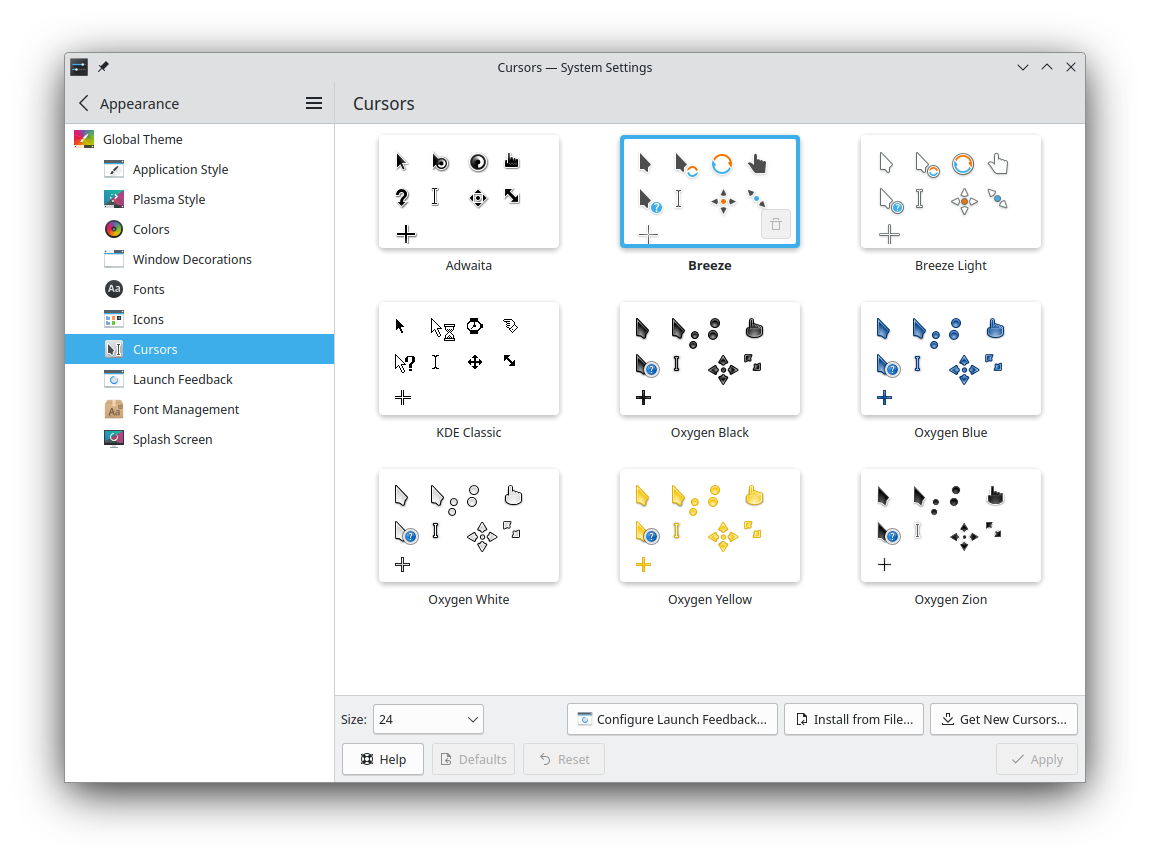Select the Plasma Style sidebar icon
Screen dimensions: 1150x859
114,199
